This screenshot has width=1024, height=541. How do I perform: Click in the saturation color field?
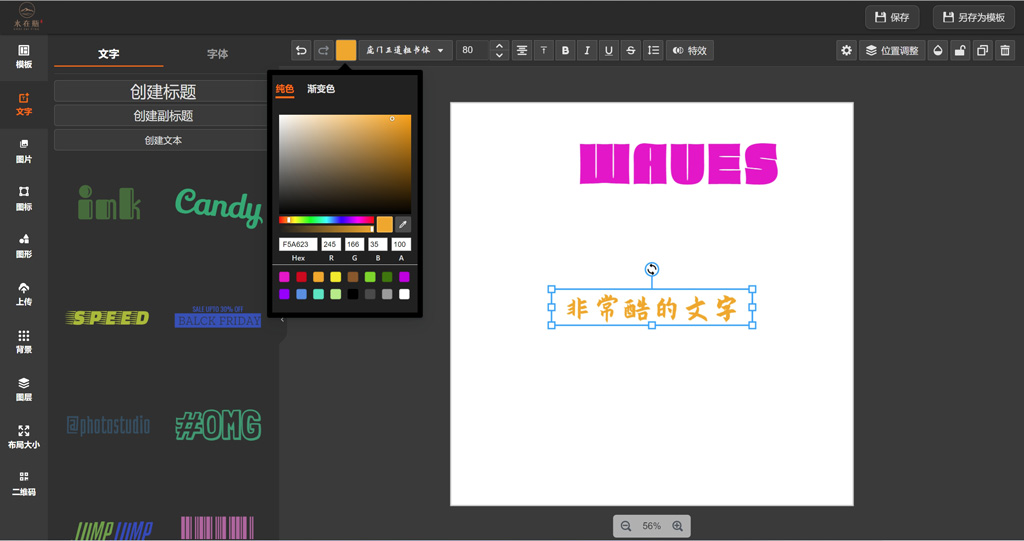point(345,164)
